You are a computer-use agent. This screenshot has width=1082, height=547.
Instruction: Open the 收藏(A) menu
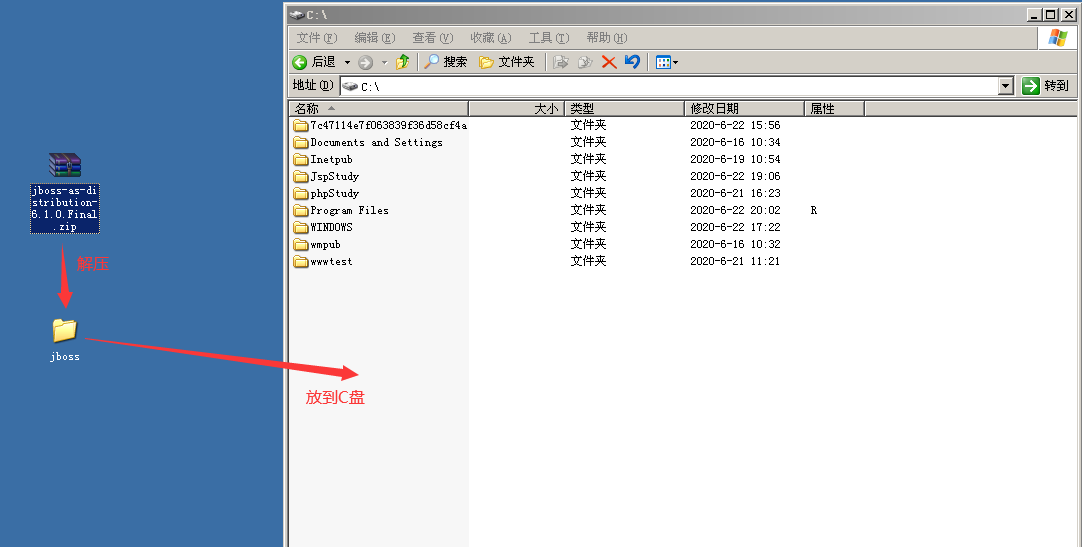click(x=491, y=37)
